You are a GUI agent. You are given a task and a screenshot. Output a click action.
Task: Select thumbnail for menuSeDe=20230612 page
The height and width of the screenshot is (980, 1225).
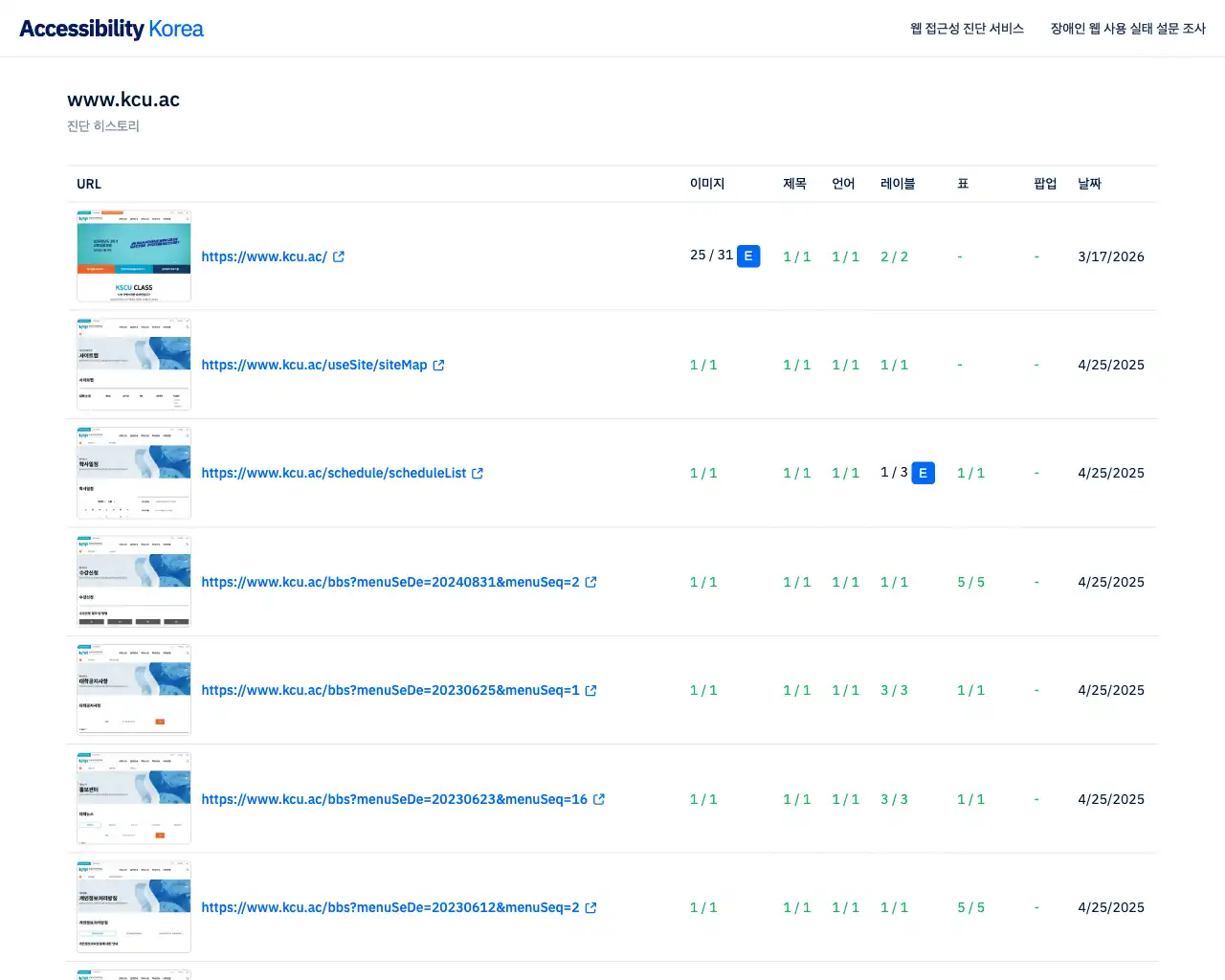click(x=134, y=907)
